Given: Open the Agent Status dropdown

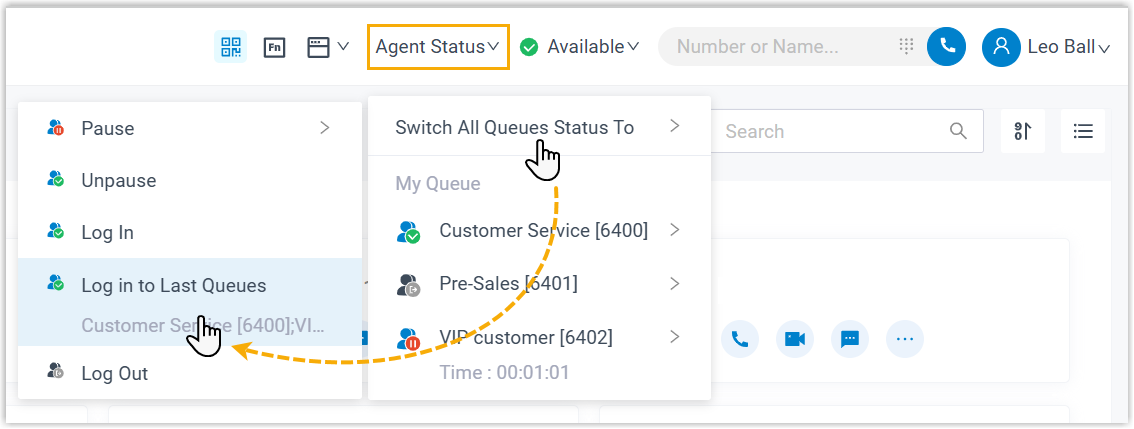Looking at the screenshot, I should point(438,46).
